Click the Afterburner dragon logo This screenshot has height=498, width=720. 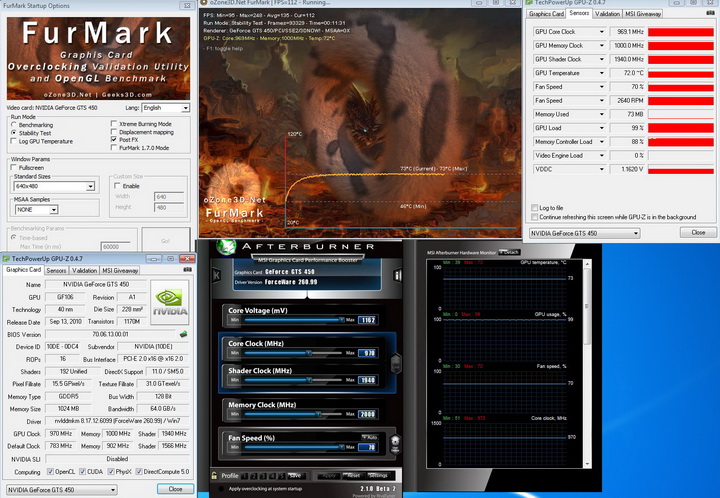point(226,247)
